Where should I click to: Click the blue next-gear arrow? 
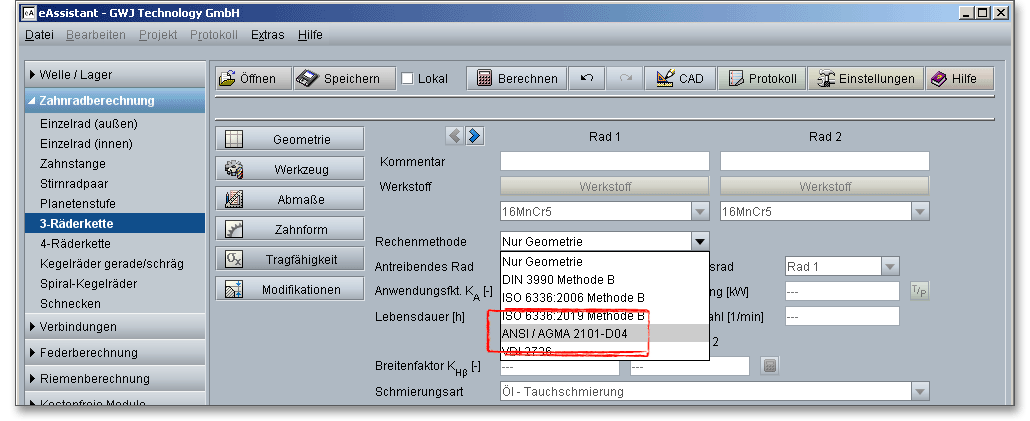[x=475, y=136]
